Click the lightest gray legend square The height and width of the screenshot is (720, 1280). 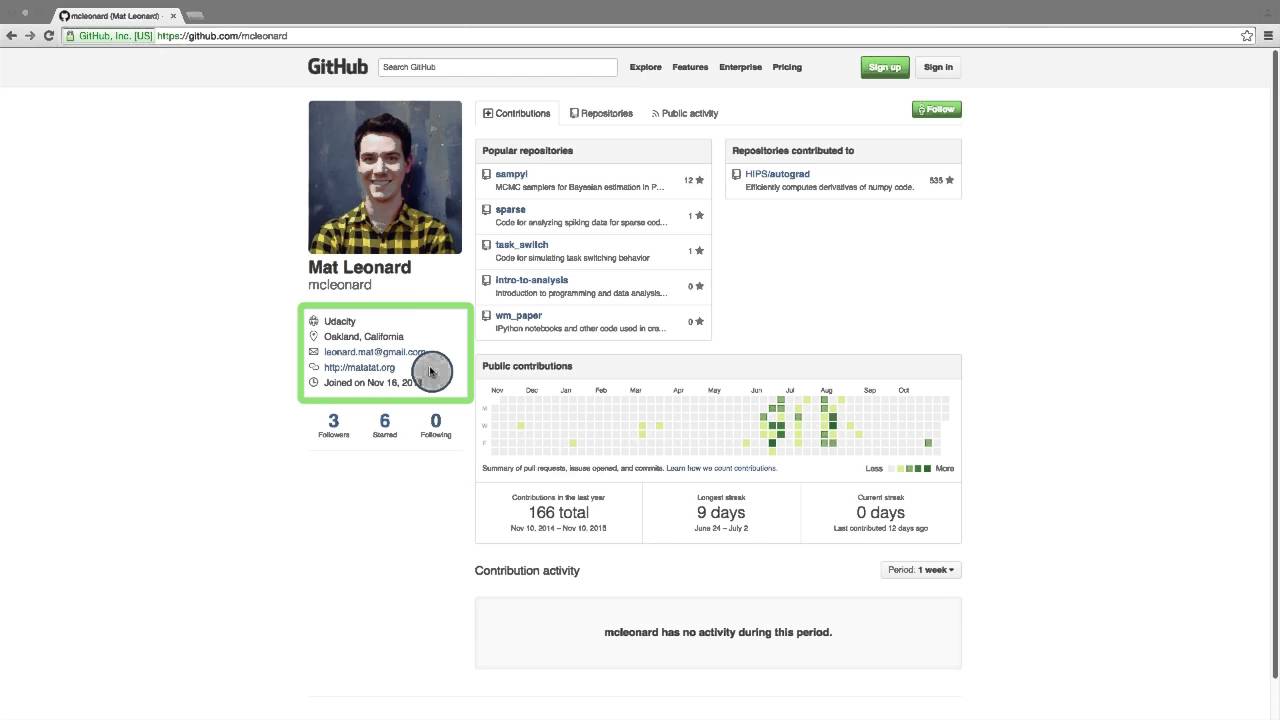point(892,468)
